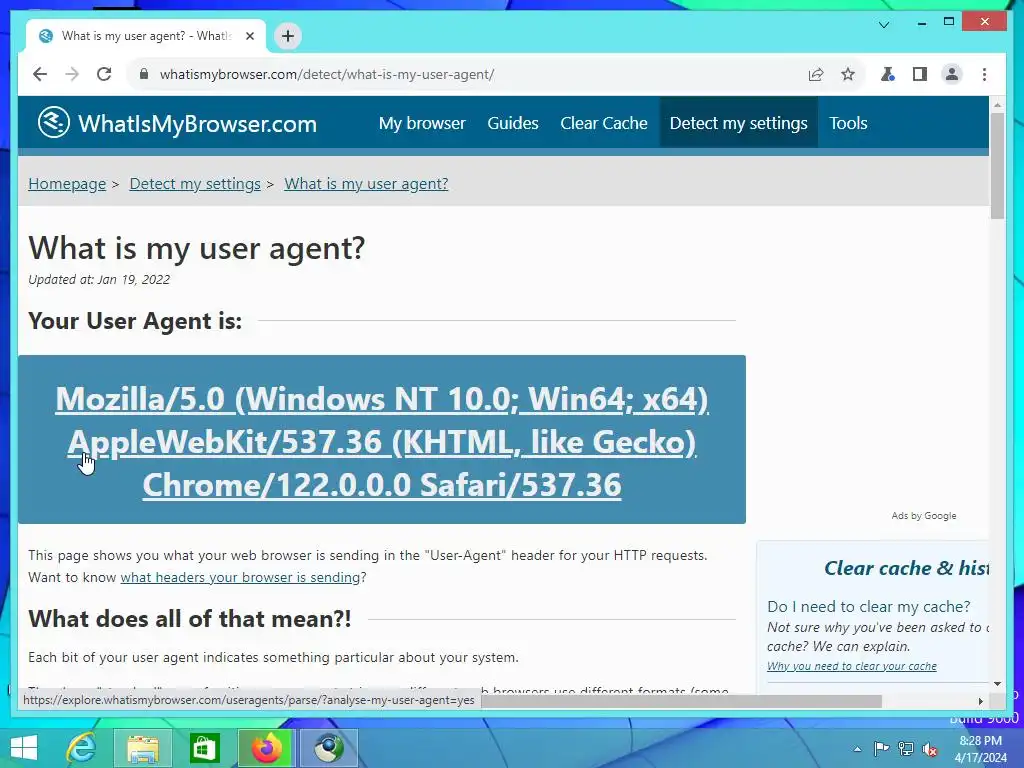Select Detect my settings nav item
This screenshot has height=768, width=1024.
click(739, 123)
